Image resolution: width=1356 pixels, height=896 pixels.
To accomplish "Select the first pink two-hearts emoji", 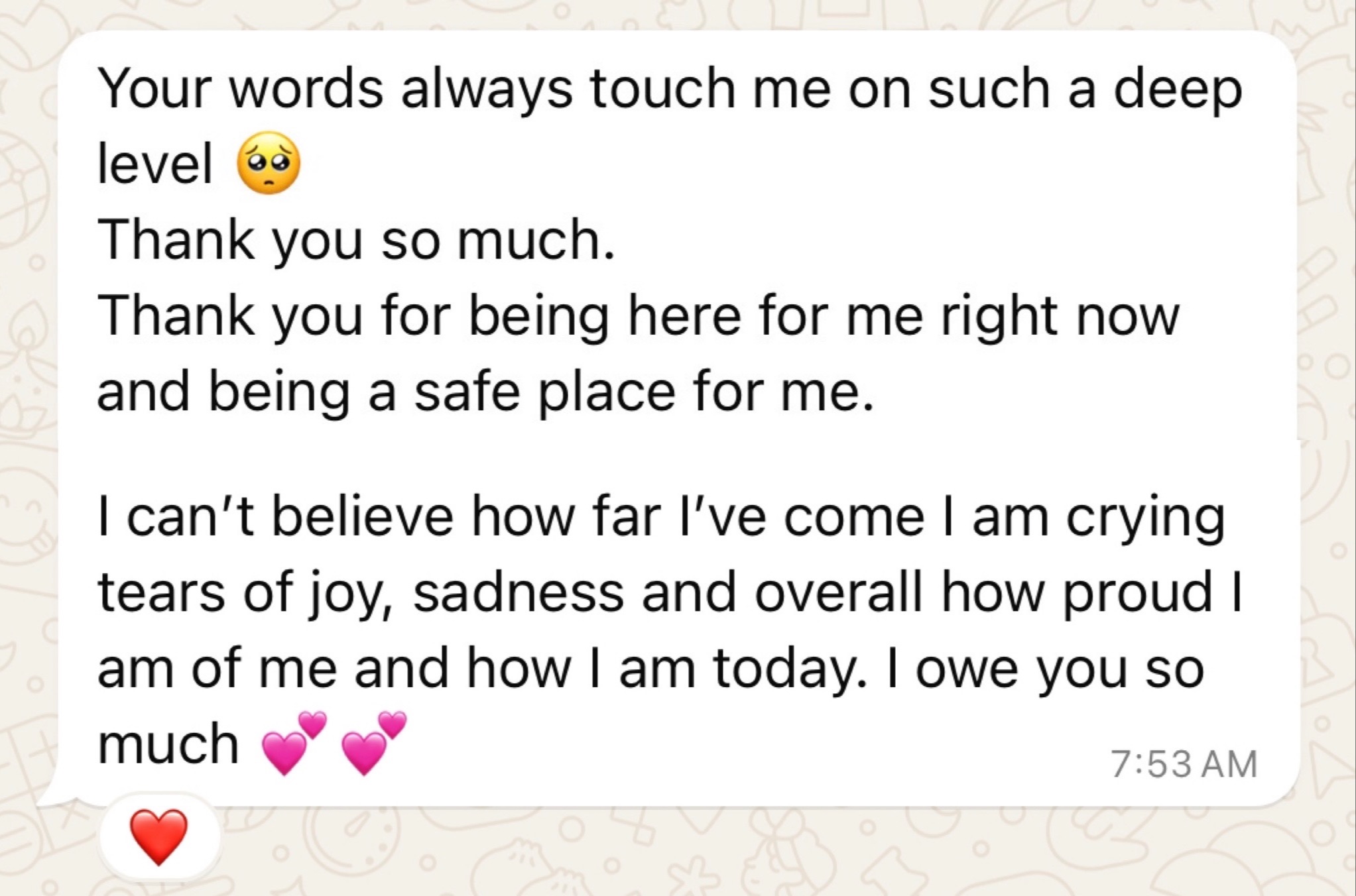I will pyautogui.click(x=294, y=744).
